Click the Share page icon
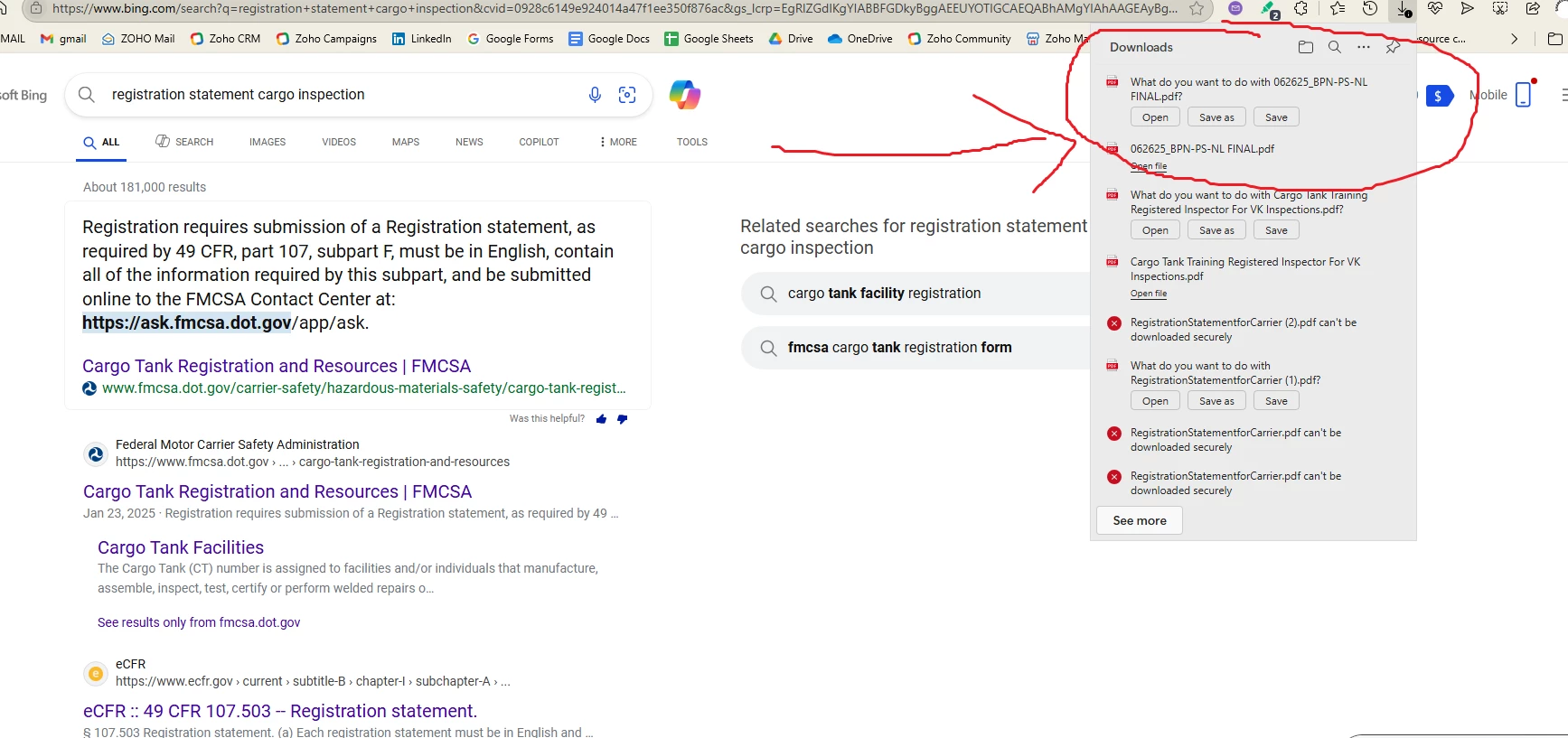1568x738 pixels. (1533, 8)
